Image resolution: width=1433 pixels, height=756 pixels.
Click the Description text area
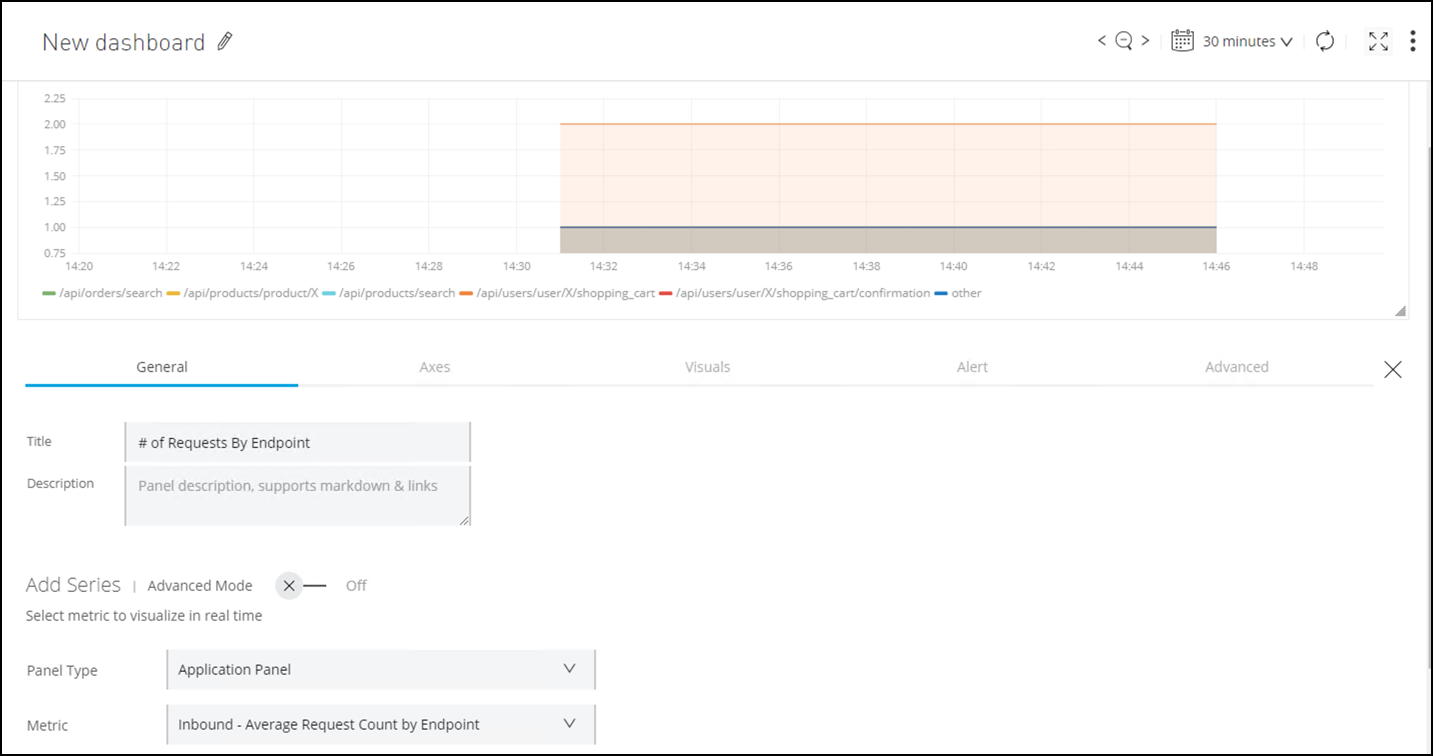tap(297, 495)
